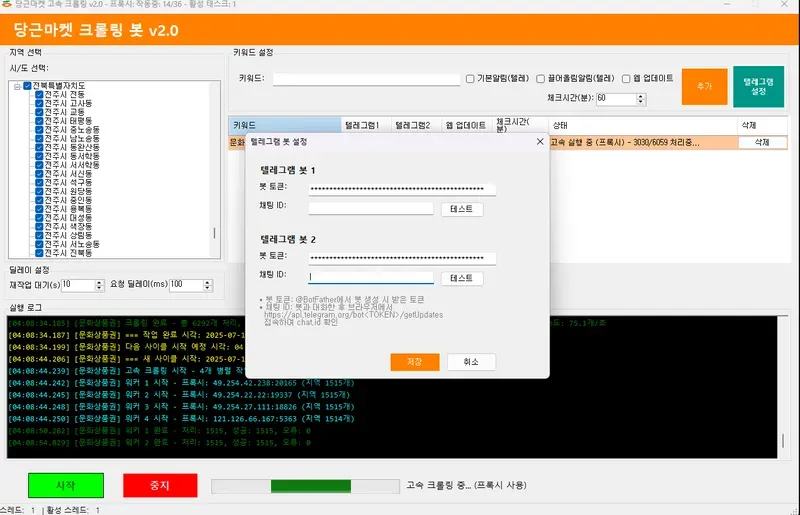800x515 pixels.
Task: Select the 전주시 대성동 tree row
Action: click(68, 218)
